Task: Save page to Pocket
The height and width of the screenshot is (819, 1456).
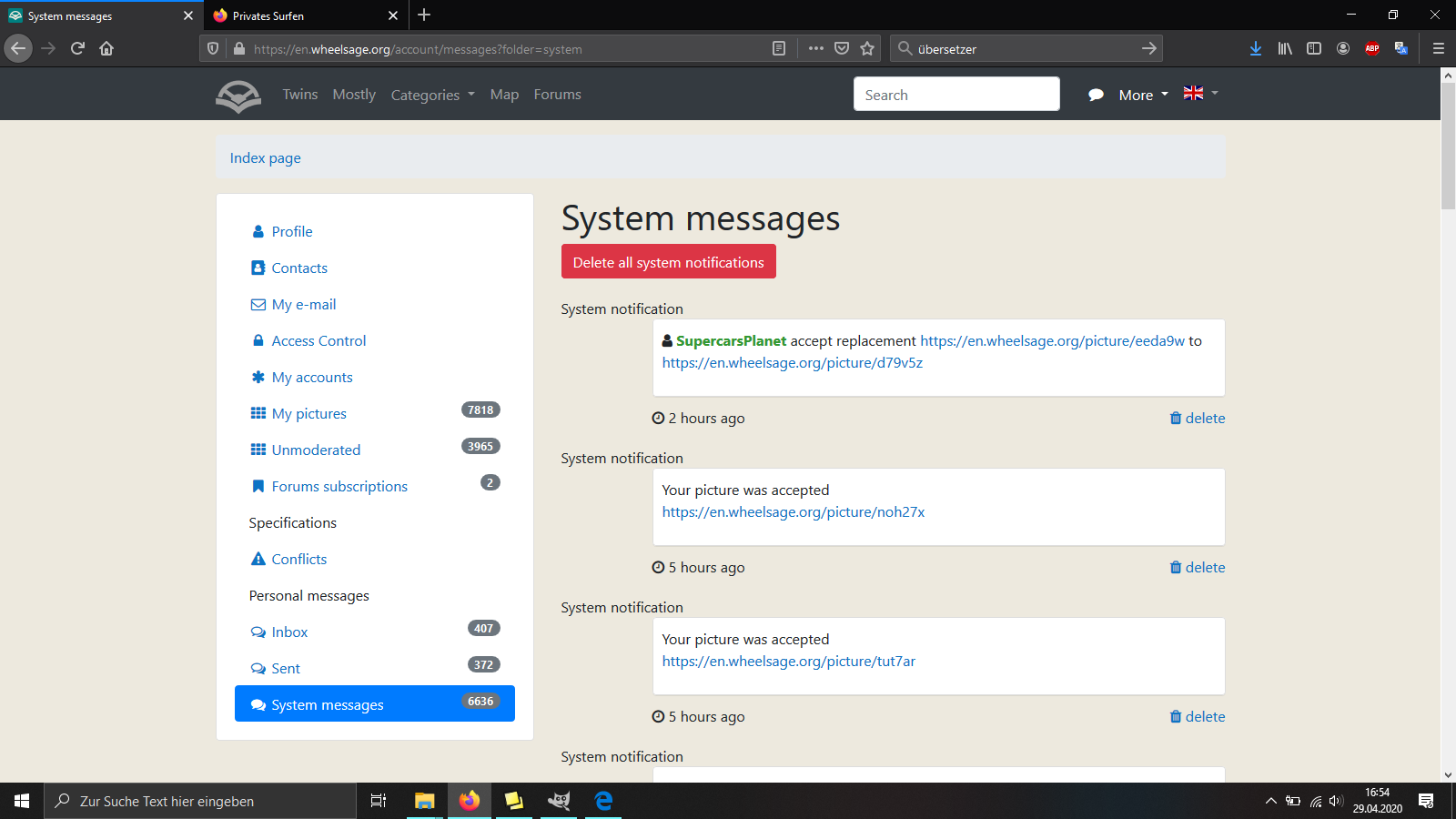Action: click(842, 48)
